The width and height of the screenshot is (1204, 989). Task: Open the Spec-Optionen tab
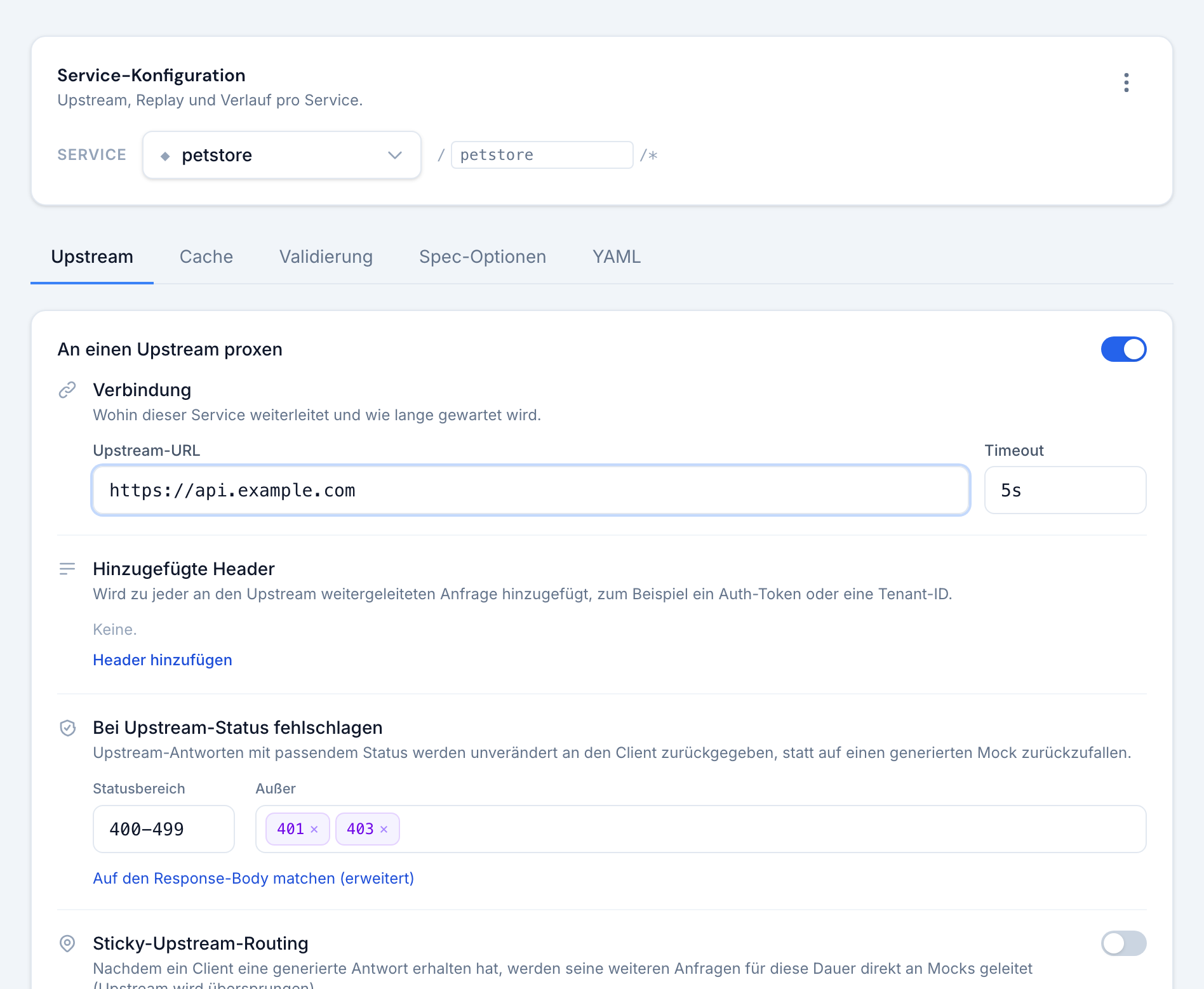483,256
